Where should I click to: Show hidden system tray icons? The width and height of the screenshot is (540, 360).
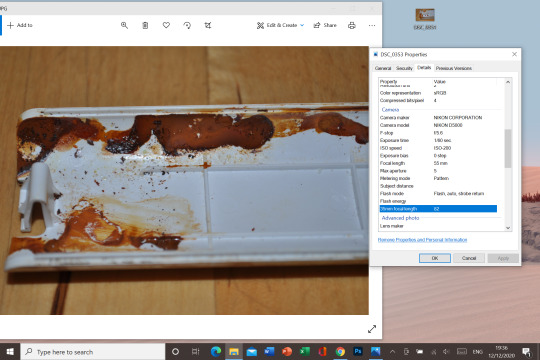392,352
